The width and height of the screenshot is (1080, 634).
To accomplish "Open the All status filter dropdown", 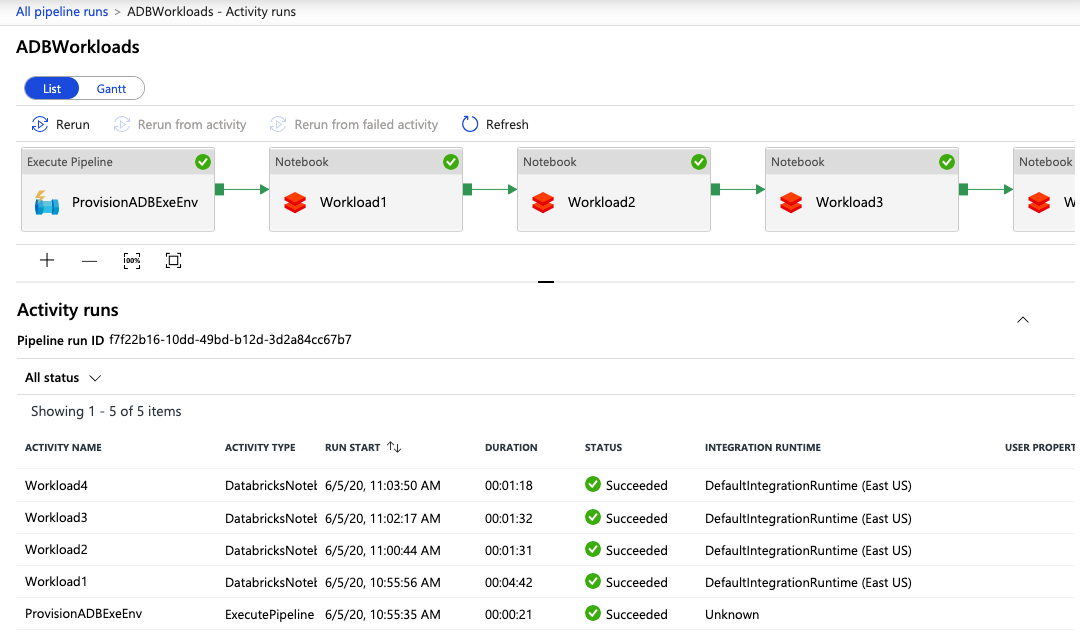I will (63, 377).
